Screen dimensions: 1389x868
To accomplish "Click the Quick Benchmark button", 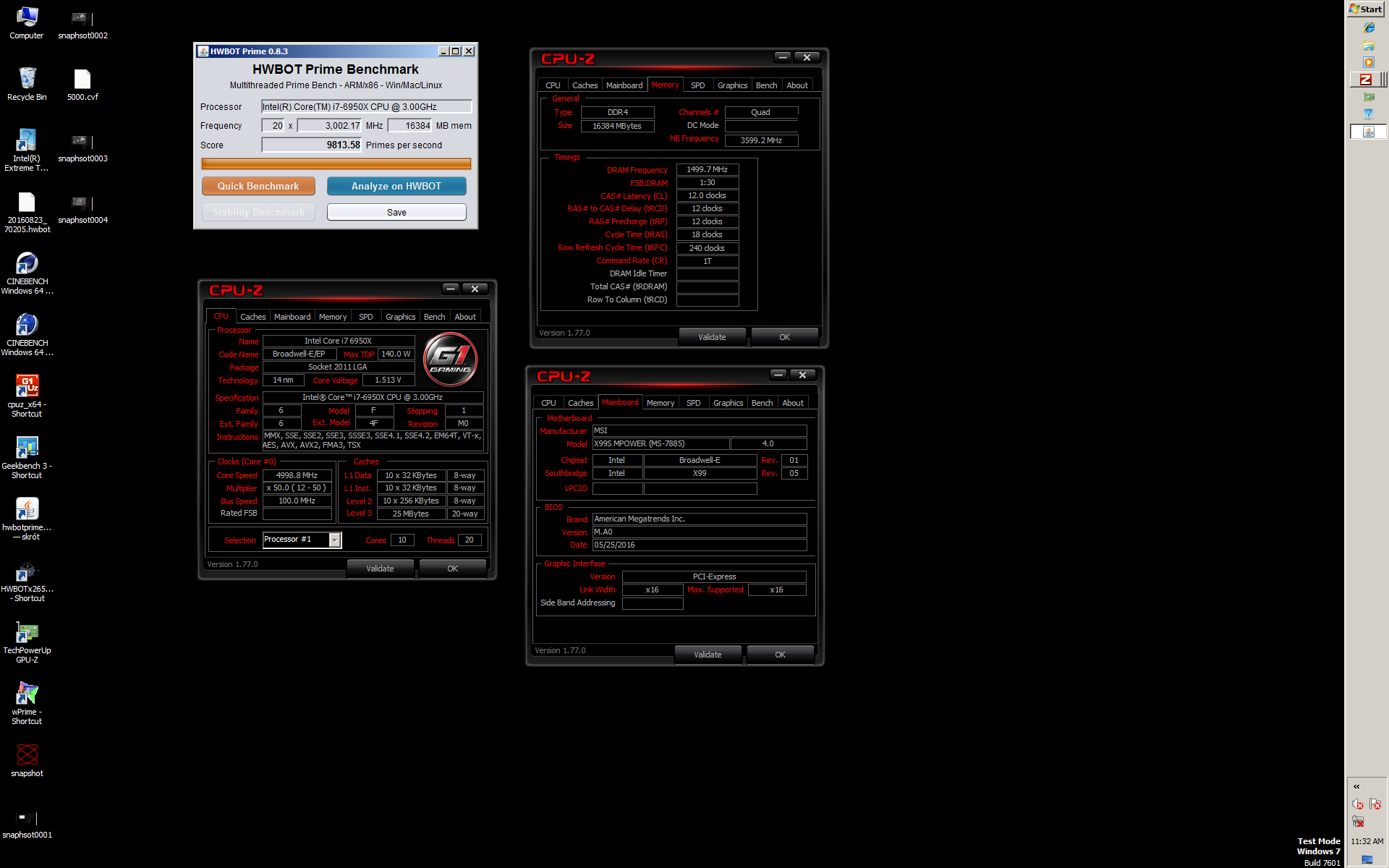I will point(258,186).
